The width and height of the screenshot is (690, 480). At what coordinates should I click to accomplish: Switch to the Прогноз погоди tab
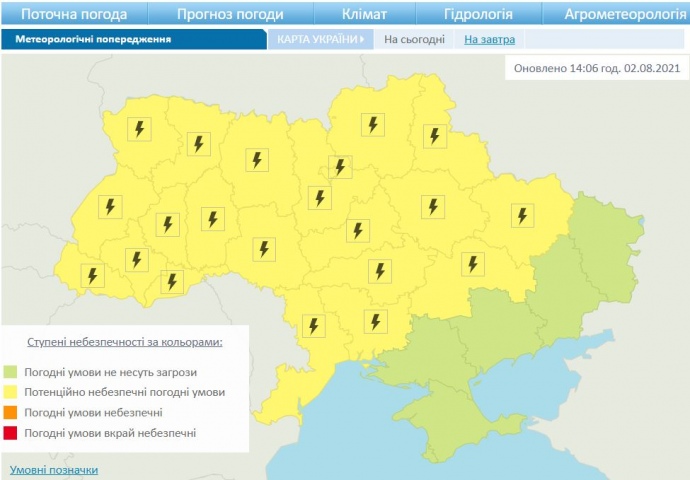click(230, 14)
